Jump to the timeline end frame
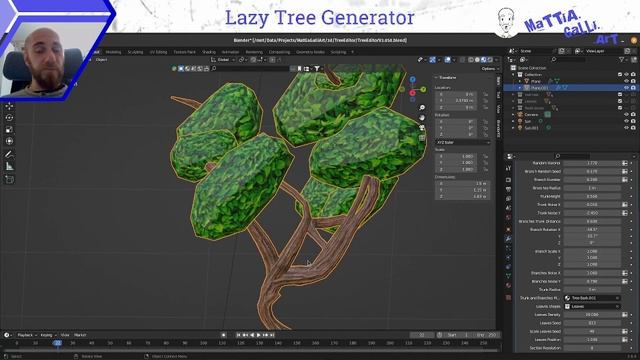640x360 pixels. (x=272, y=335)
